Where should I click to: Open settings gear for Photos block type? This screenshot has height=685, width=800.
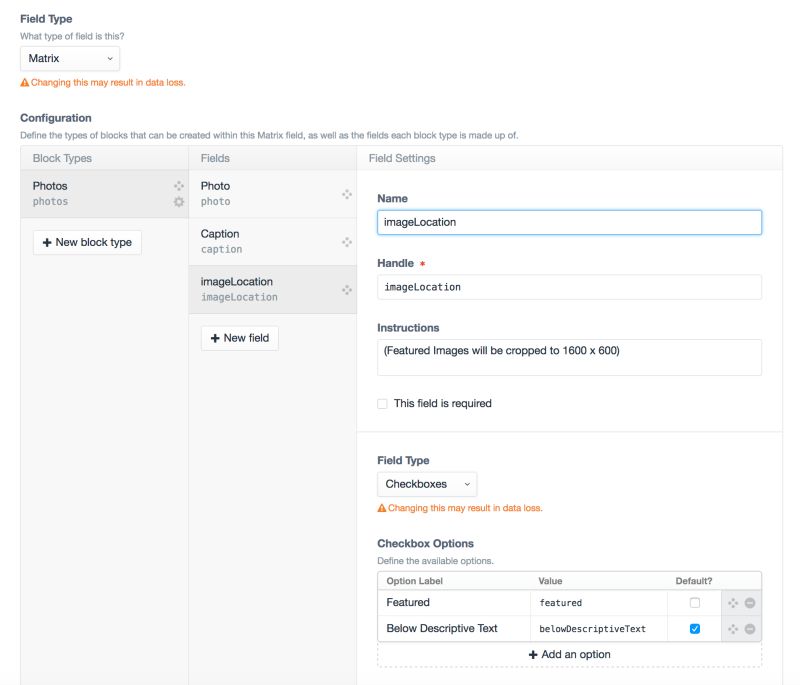pos(179,202)
